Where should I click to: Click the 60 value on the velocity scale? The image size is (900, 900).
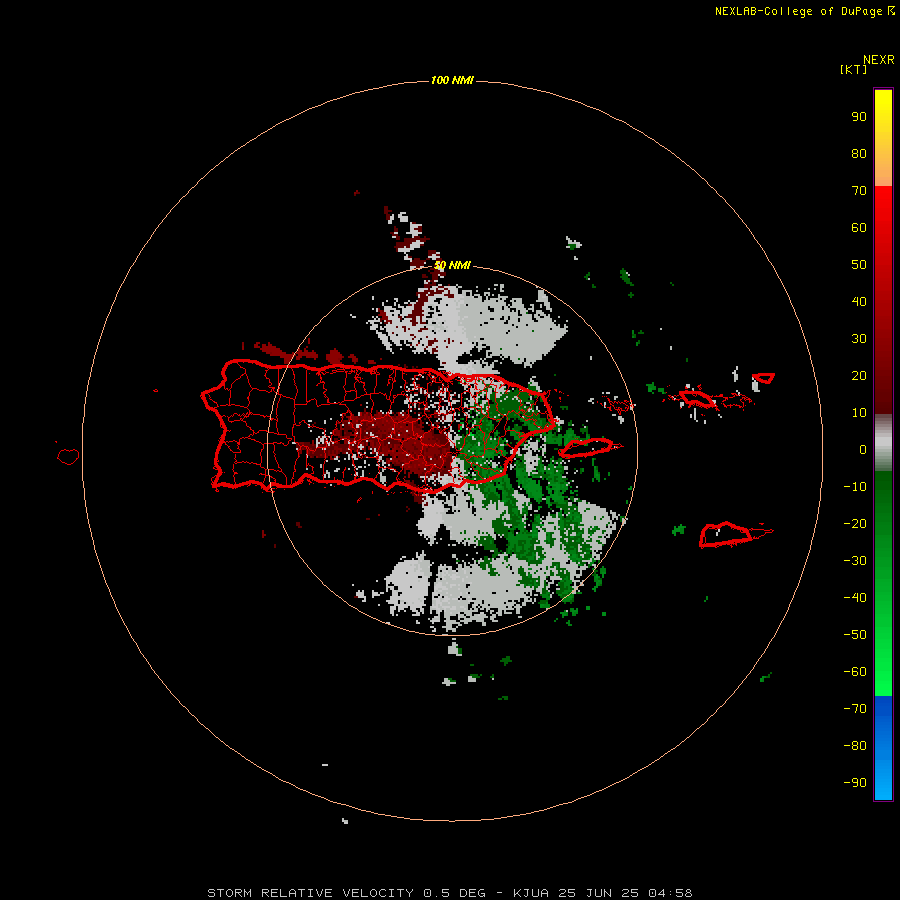[859, 228]
